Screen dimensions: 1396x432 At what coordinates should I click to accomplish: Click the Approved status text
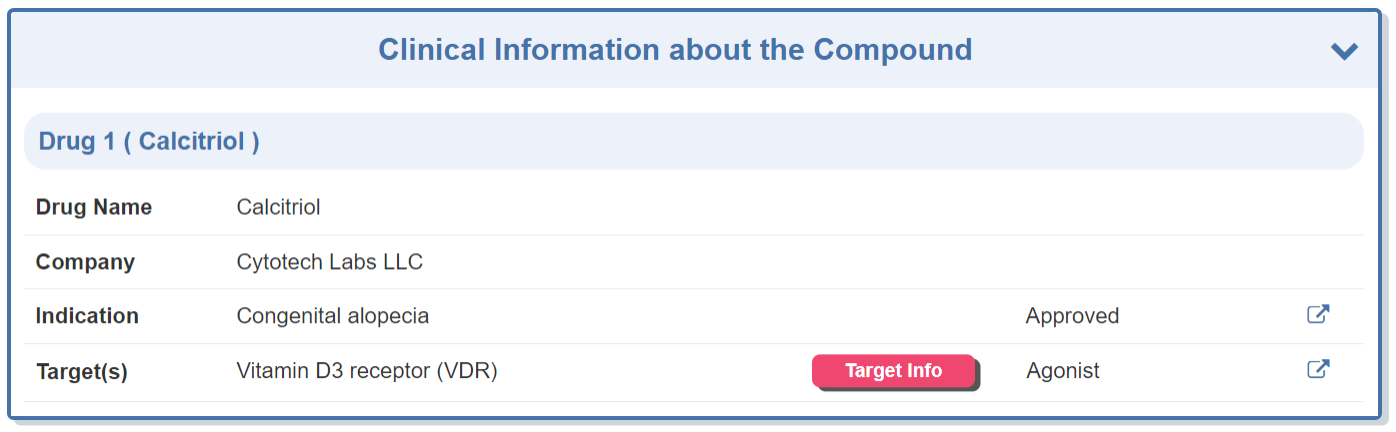coord(1072,316)
